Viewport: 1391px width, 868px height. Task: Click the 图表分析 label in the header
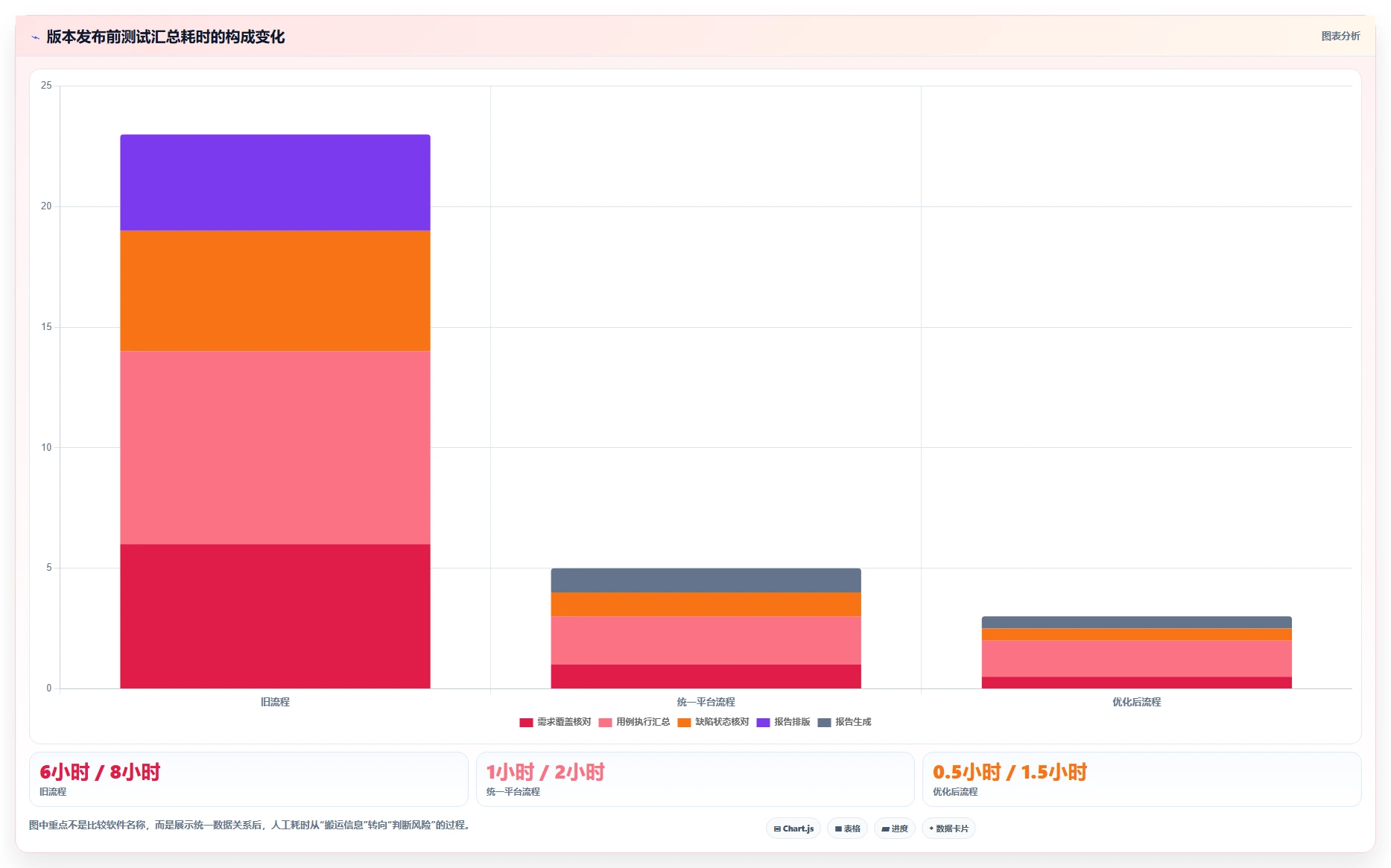pyautogui.click(x=1340, y=36)
